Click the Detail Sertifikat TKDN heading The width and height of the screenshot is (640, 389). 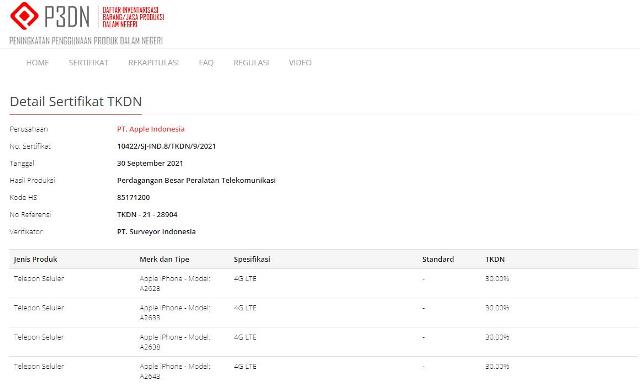76,102
